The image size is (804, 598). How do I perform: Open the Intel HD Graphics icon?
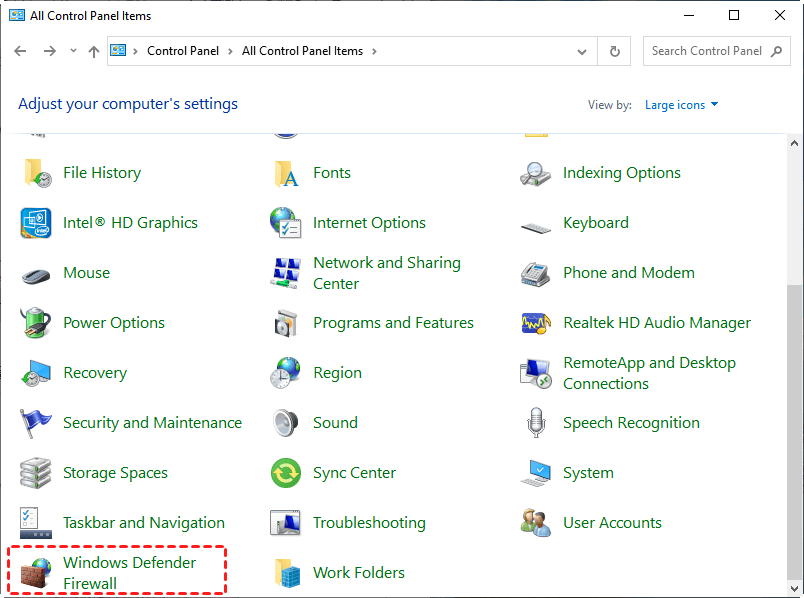click(36, 223)
